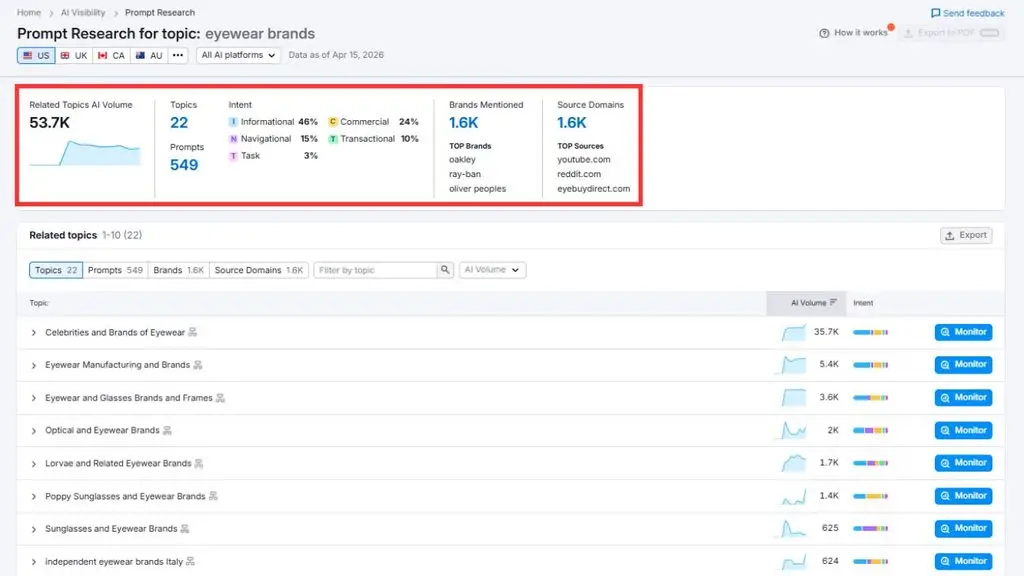Select Topics 22 filter tab
The height and width of the screenshot is (576, 1024).
(x=56, y=270)
